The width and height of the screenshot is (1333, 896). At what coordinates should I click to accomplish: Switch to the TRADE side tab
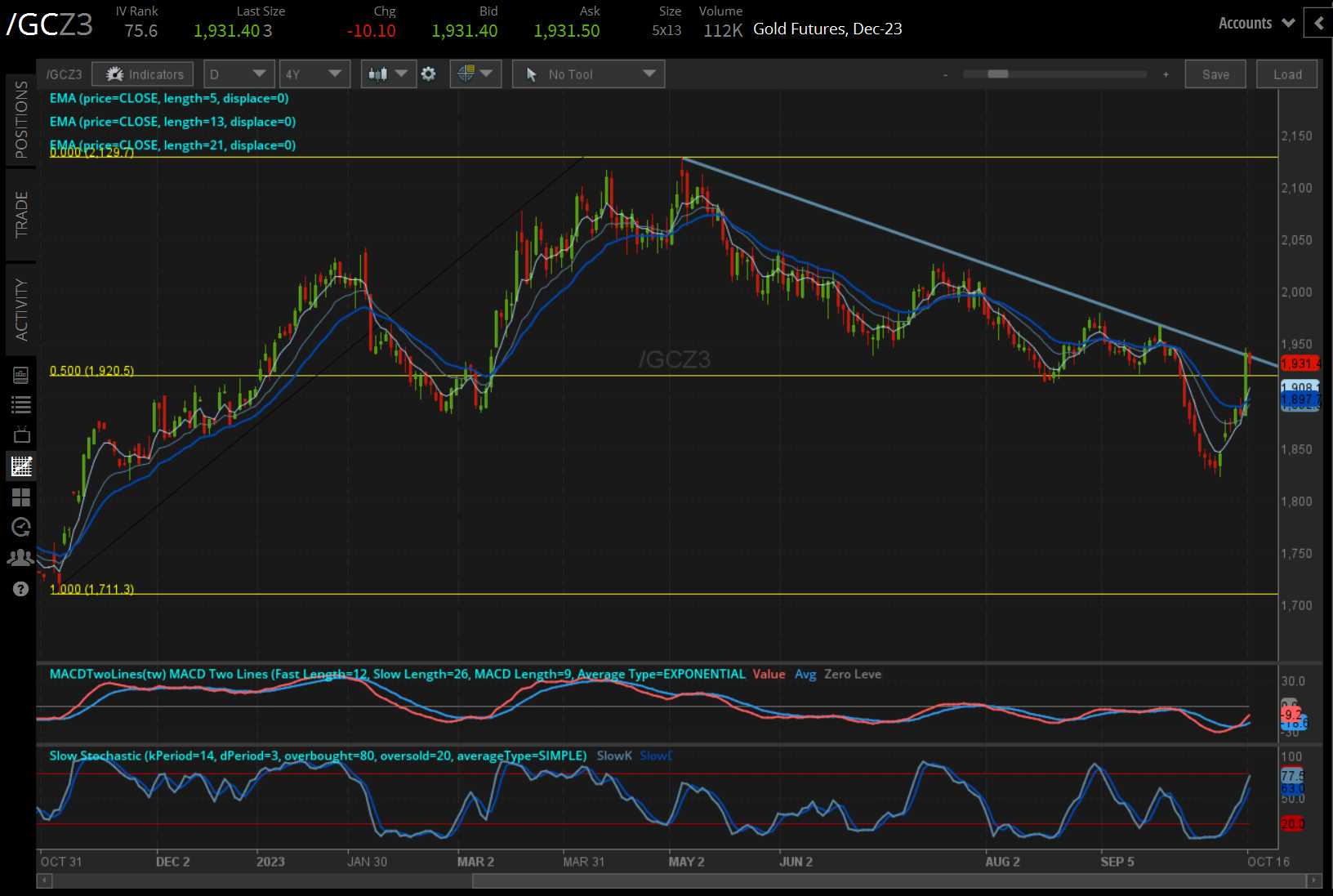21,215
